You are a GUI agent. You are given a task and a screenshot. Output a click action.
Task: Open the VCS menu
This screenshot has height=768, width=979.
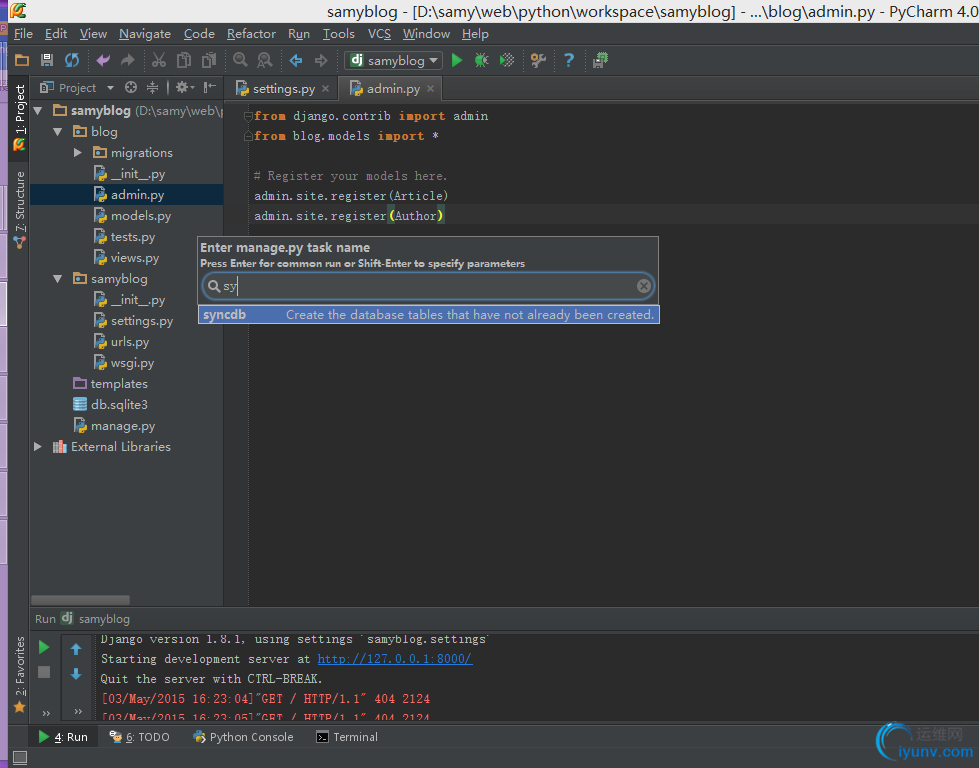click(x=379, y=34)
